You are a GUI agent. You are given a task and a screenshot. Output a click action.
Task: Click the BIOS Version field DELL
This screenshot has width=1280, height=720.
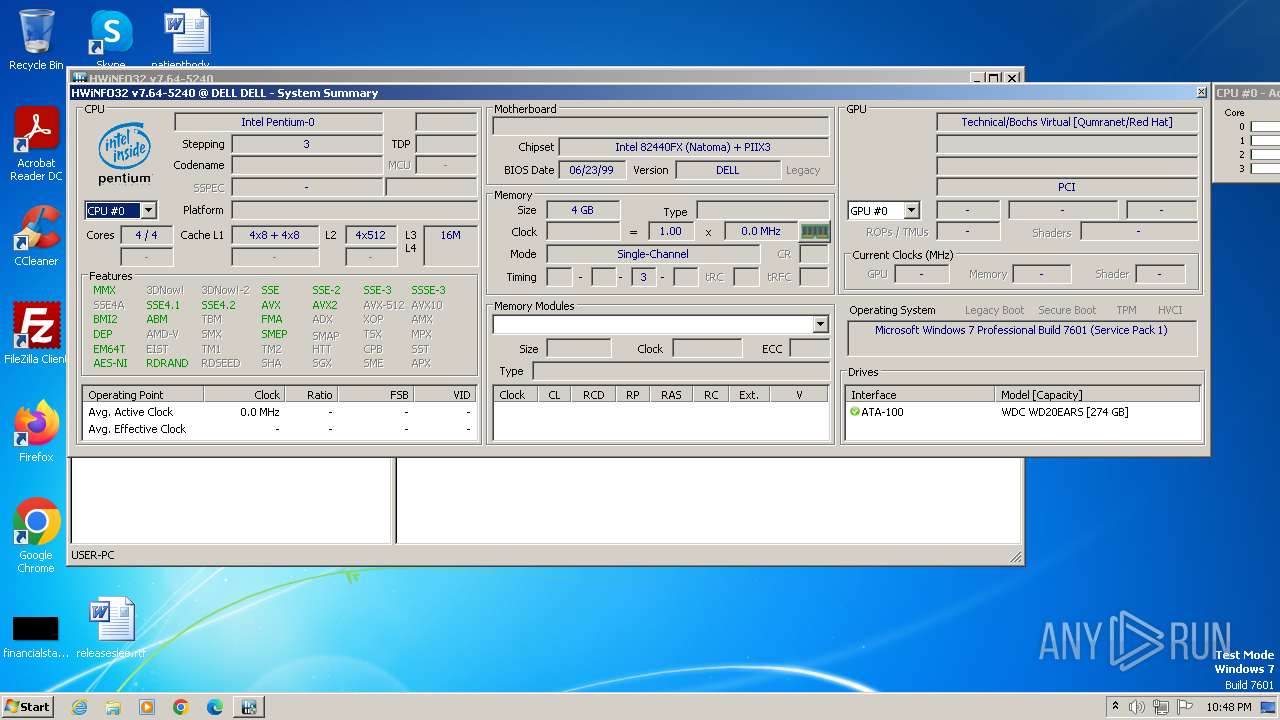click(727, 170)
